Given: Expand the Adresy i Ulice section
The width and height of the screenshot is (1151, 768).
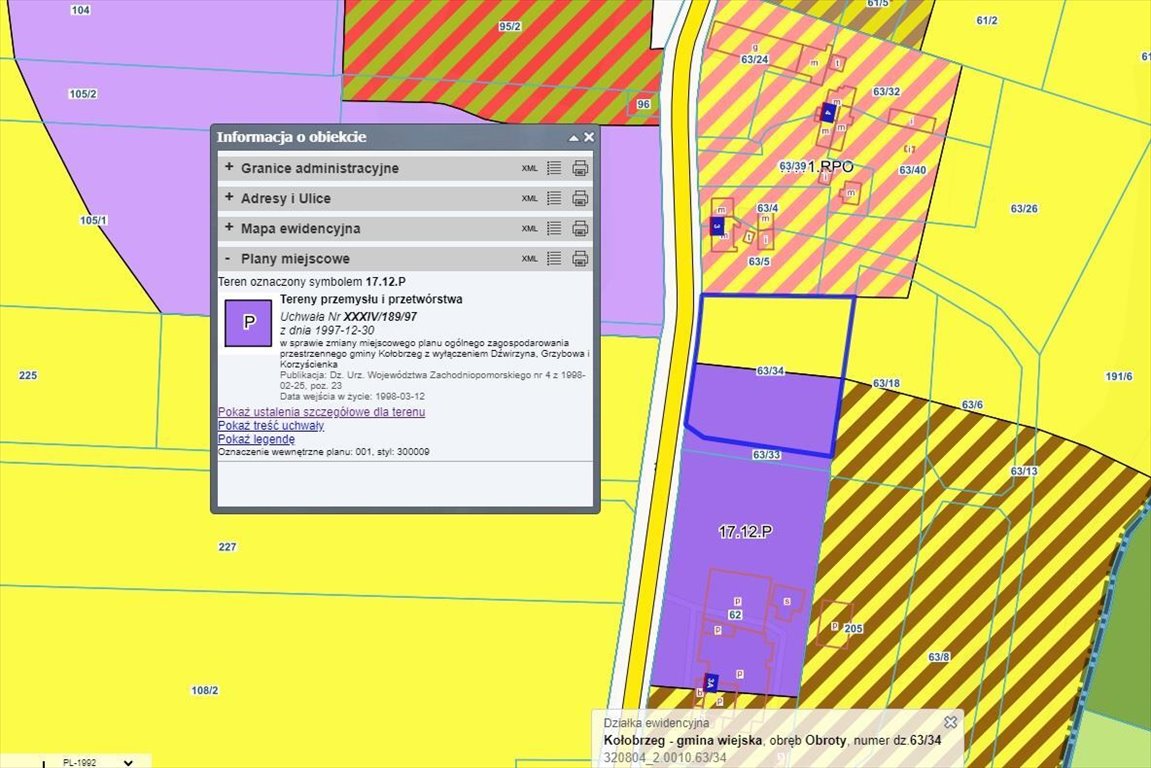Looking at the screenshot, I should pos(229,198).
